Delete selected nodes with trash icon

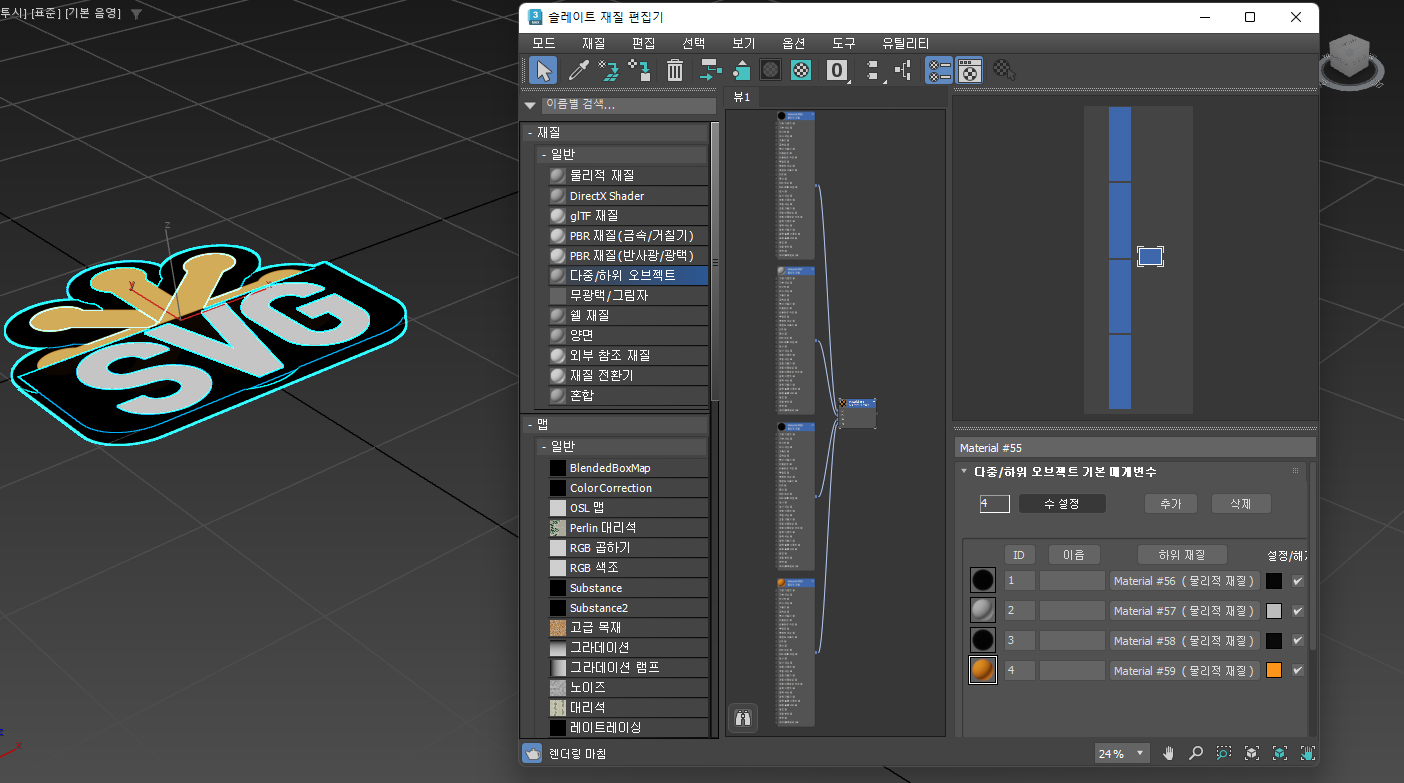[675, 70]
